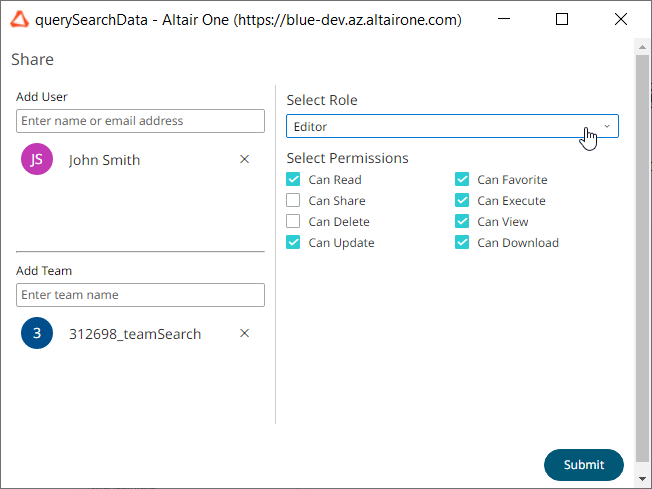Uncheck the Can Read permission
Image resolution: width=652 pixels, height=489 pixels.
[293, 180]
